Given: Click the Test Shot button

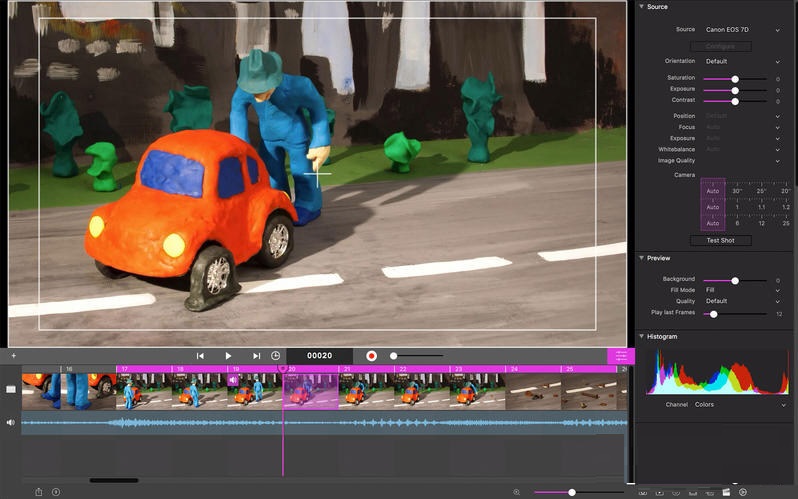Looking at the screenshot, I should [721, 240].
